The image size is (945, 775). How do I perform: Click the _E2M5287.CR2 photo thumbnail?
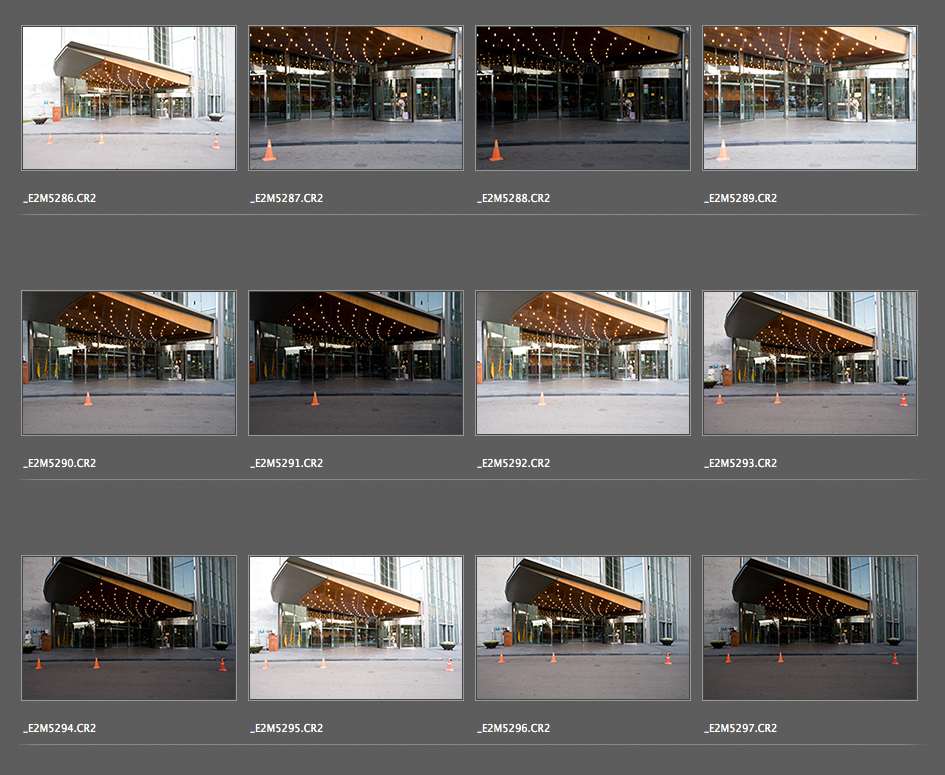pyautogui.click(x=355, y=98)
